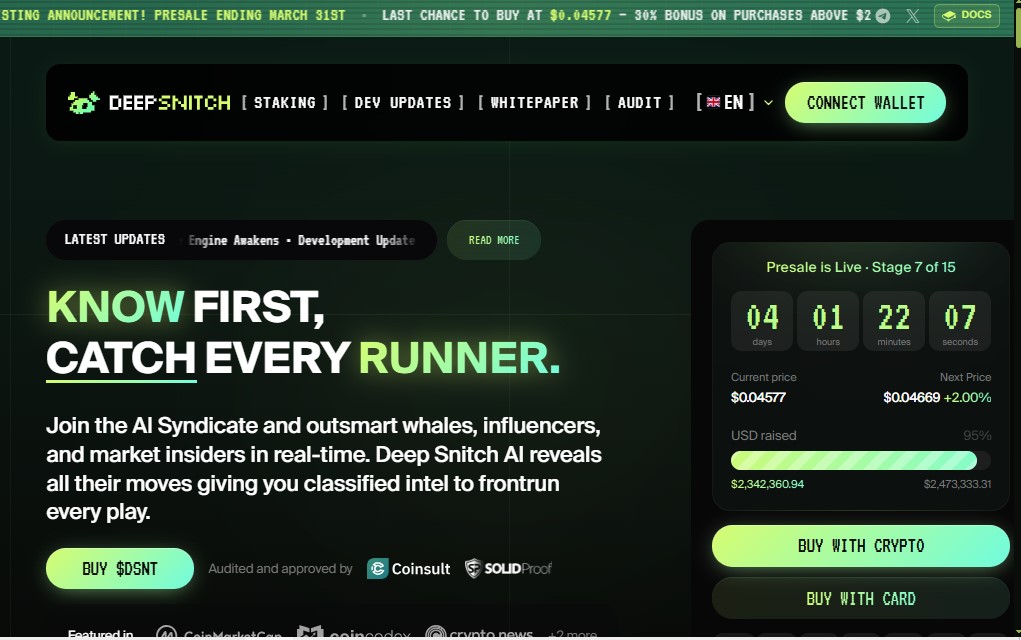Click the SolidProof audit logo
Screen dimensions: 1021x640
508,569
